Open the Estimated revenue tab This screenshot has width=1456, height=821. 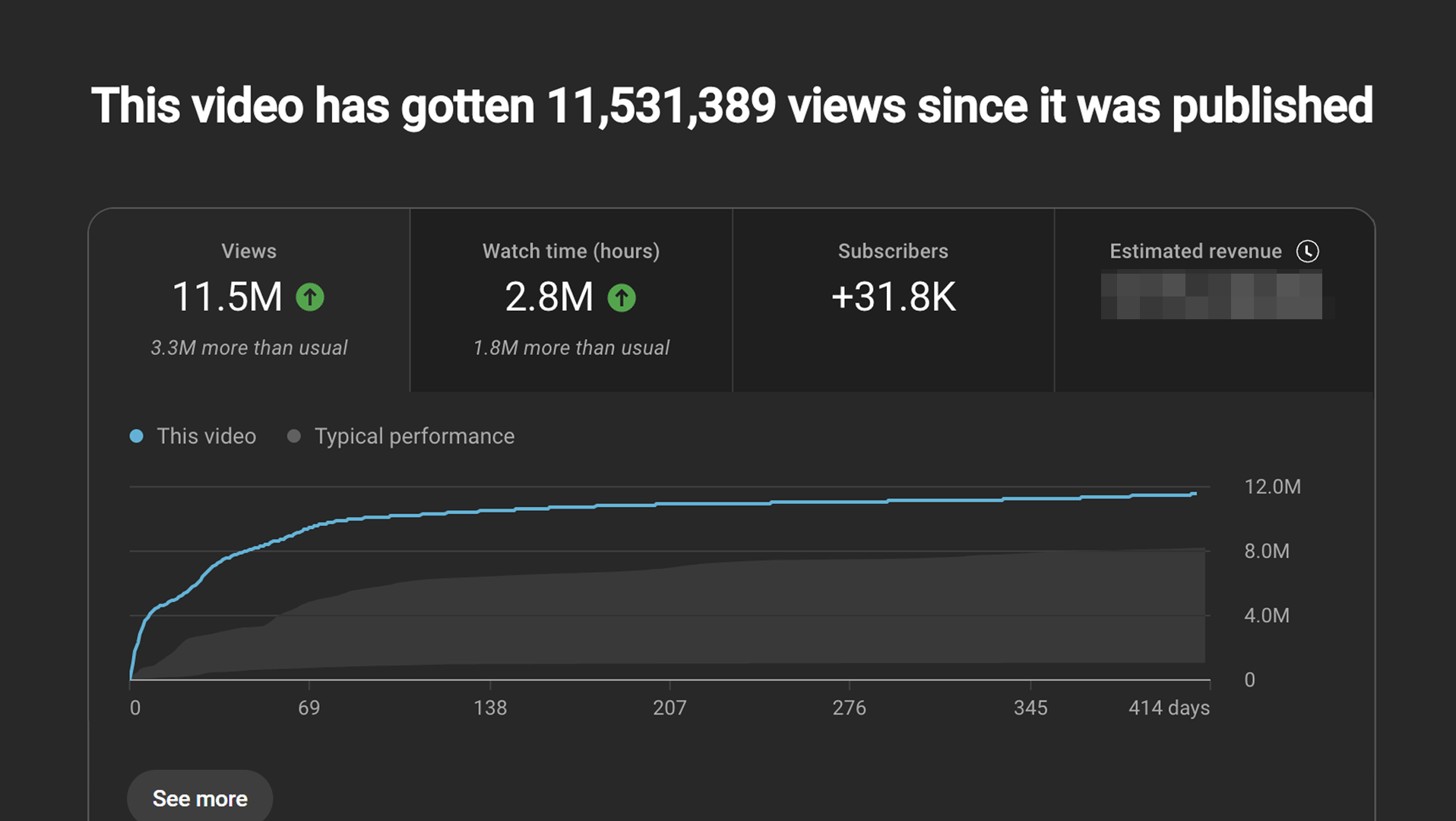point(1214,300)
